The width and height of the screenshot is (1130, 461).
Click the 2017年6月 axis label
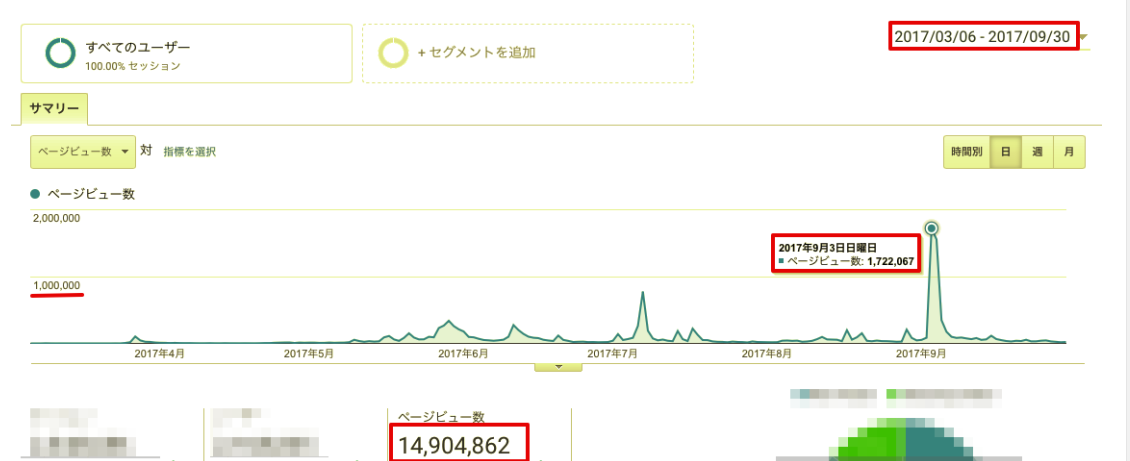pos(463,354)
